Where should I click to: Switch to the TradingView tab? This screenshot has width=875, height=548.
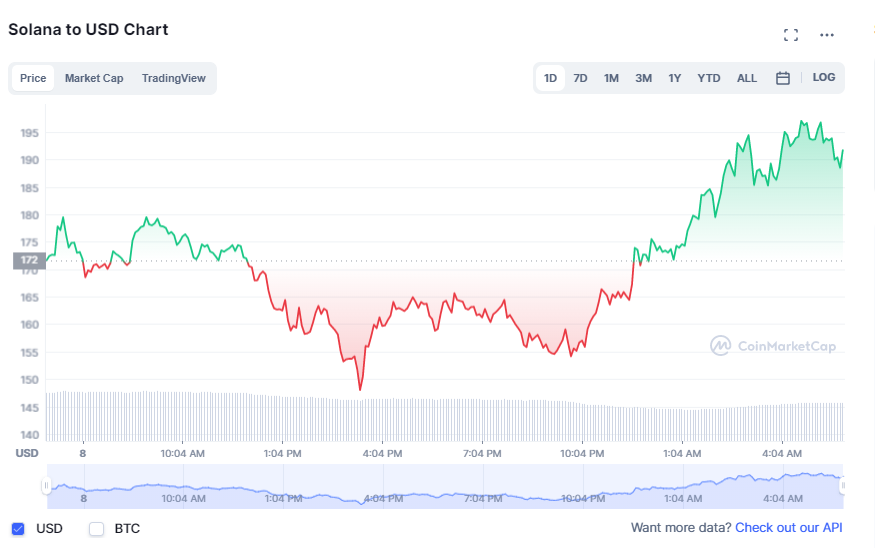coord(174,78)
